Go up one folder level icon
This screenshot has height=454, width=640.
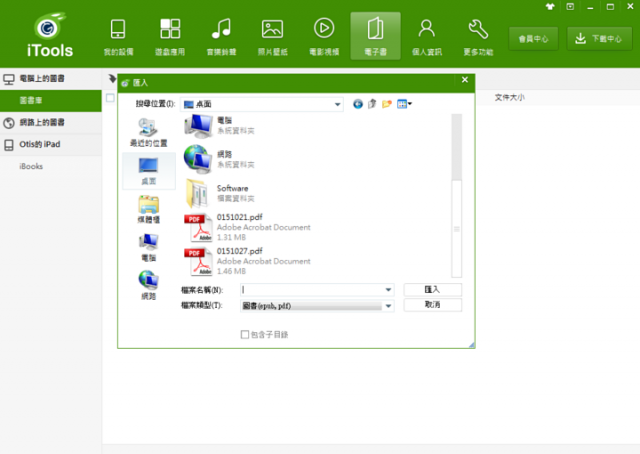coord(372,104)
